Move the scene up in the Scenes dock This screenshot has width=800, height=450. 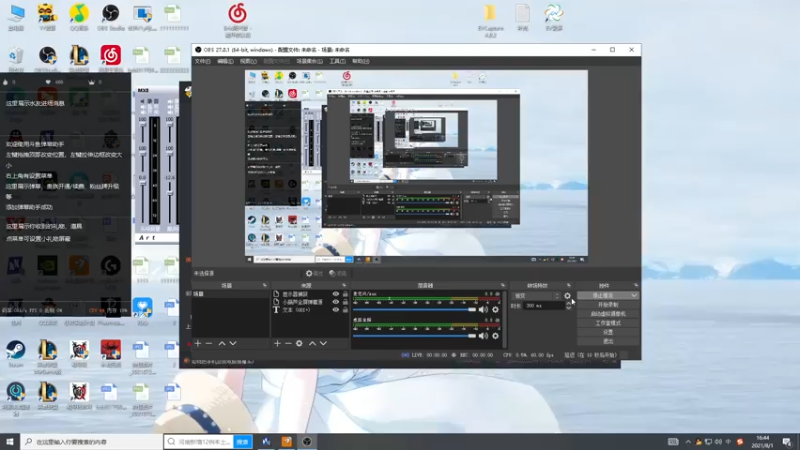[222, 343]
